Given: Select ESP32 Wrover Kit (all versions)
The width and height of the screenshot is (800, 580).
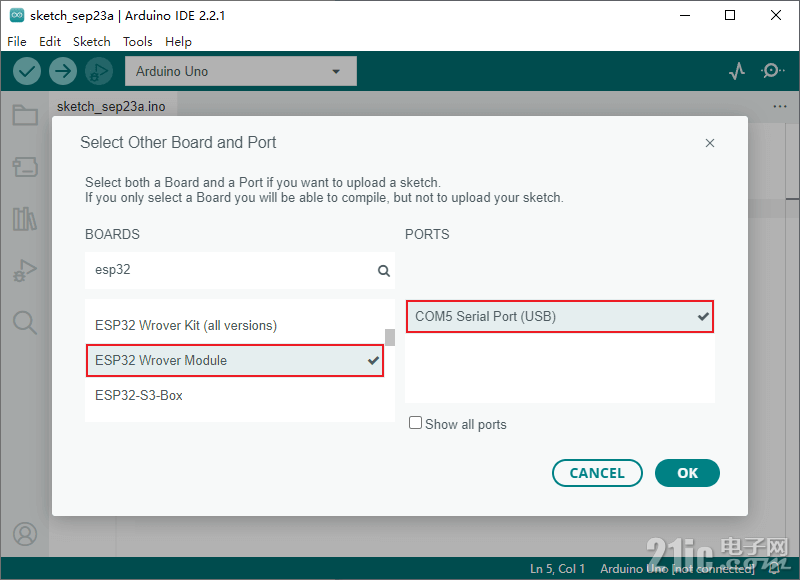Looking at the screenshot, I should (235, 325).
